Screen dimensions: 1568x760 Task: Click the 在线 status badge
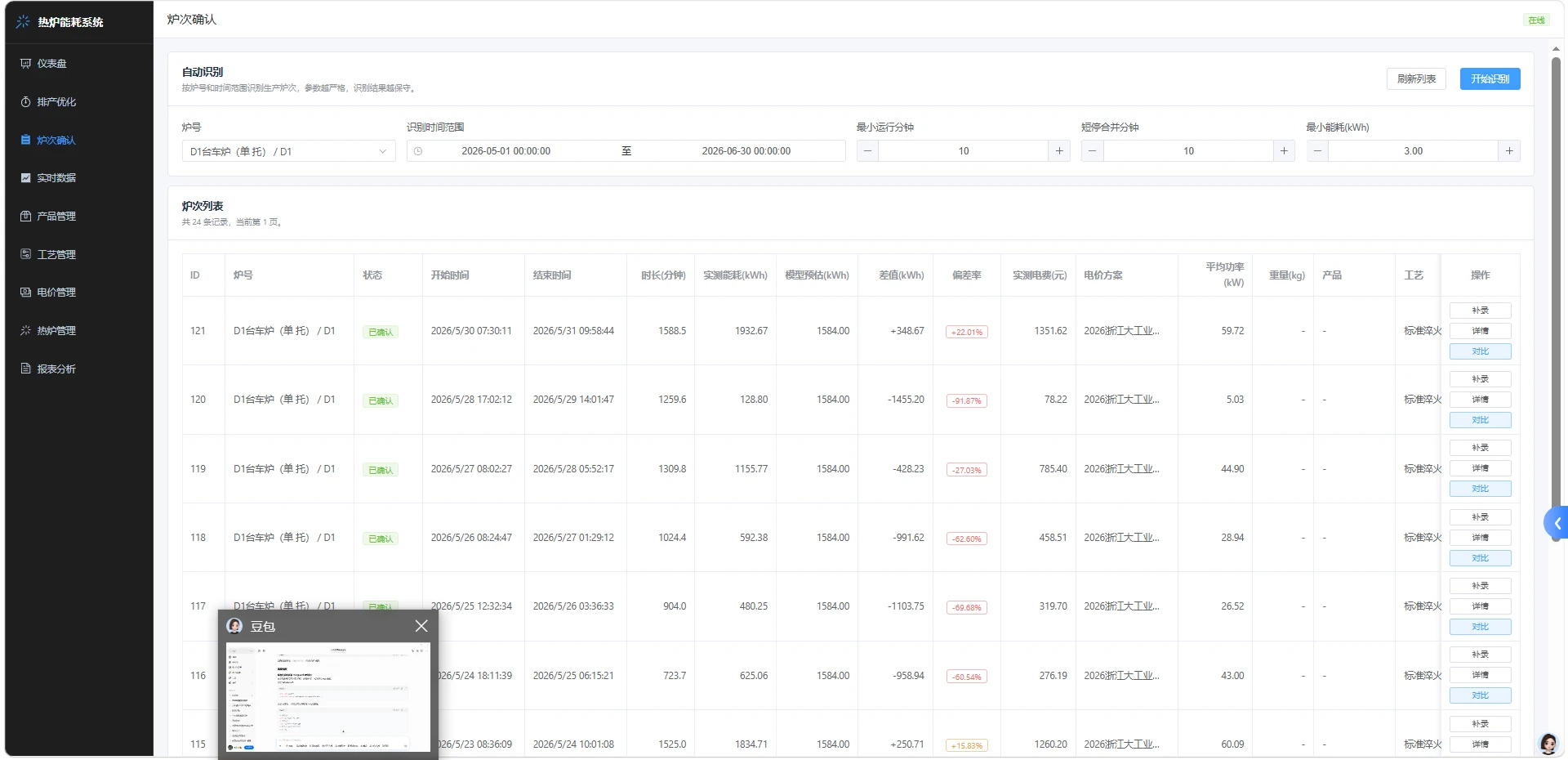[1536, 20]
